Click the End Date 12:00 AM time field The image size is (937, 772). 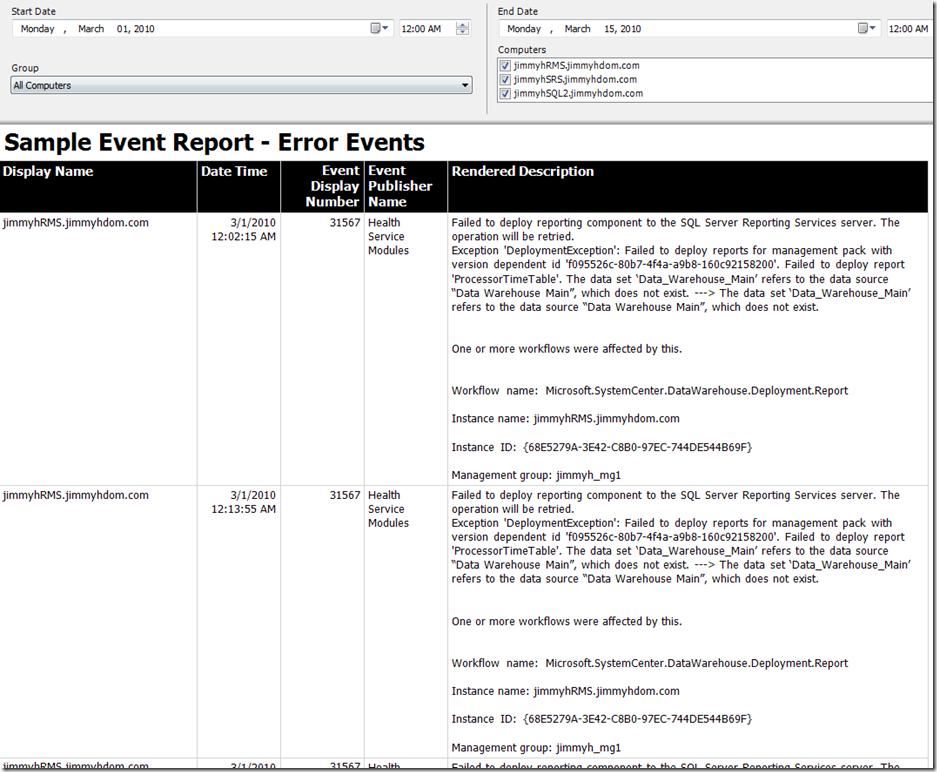[908, 29]
